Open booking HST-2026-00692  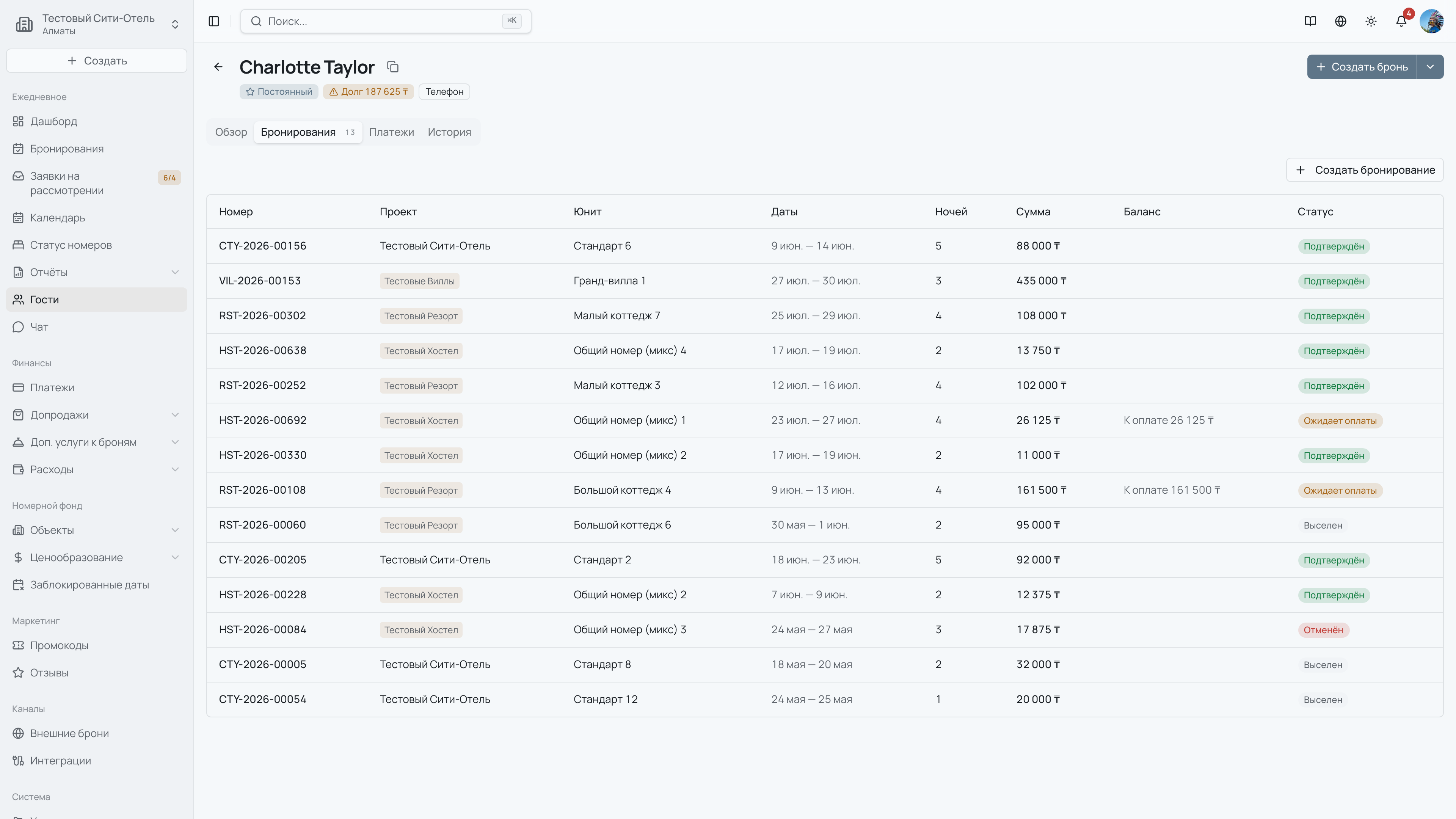tap(263, 420)
